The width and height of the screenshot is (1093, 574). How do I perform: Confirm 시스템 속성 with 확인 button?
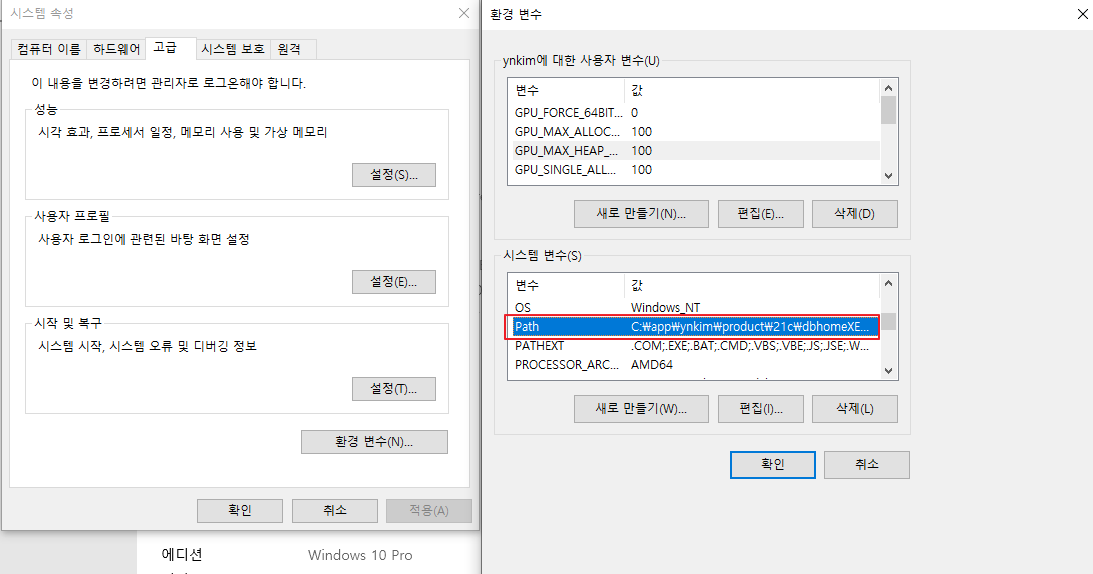point(240,511)
